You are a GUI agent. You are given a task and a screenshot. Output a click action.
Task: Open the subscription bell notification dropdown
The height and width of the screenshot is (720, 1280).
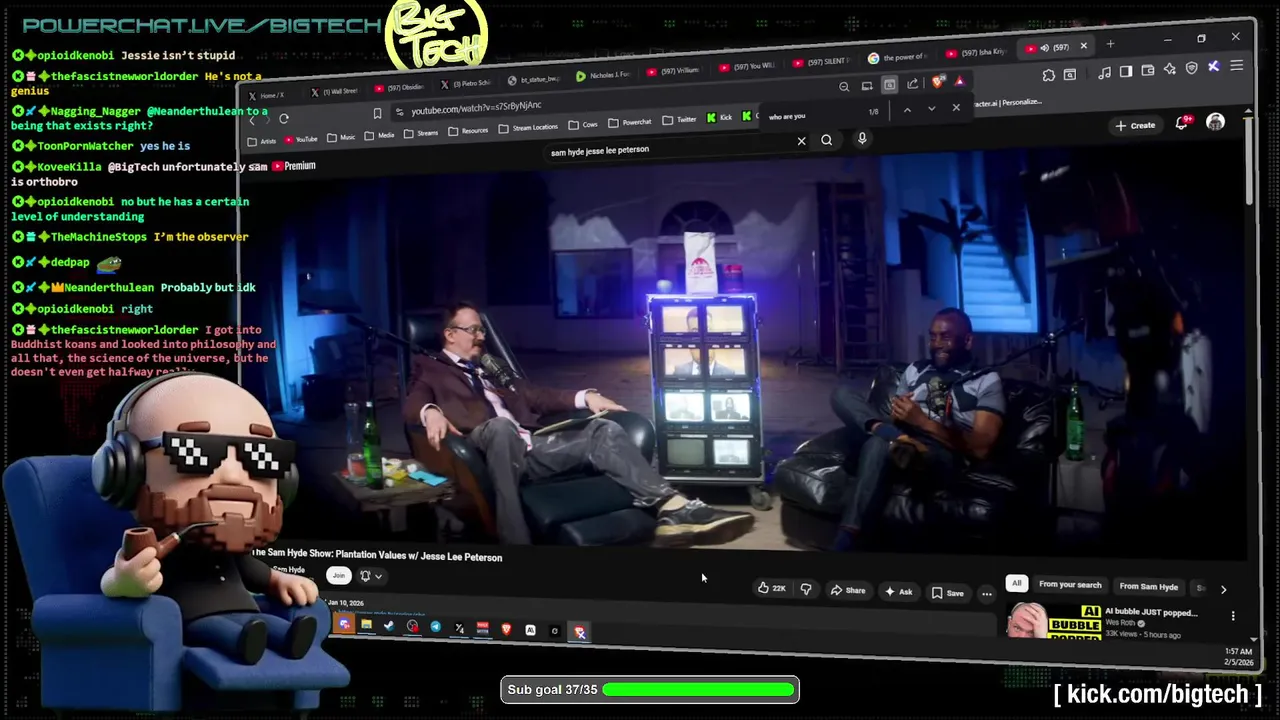(x=370, y=576)
